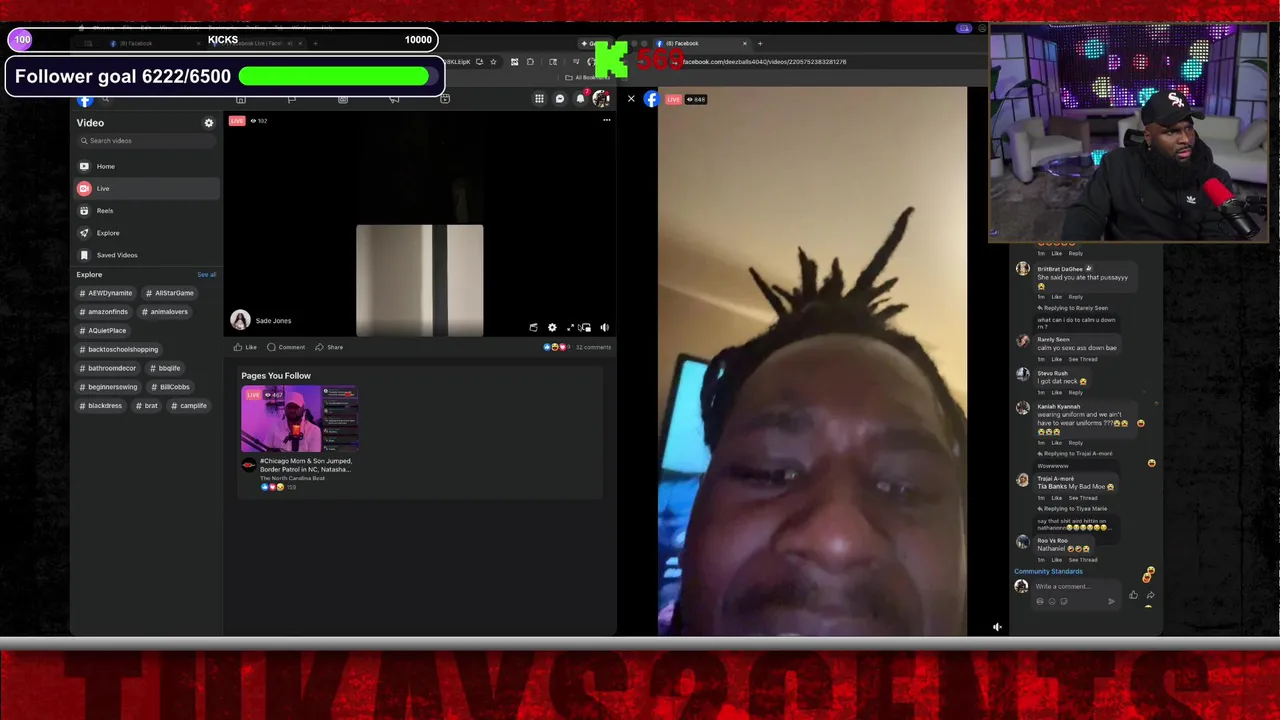Select the bathroomdecor hashtag
Screen dimensions: 1280x720
pyautogui.click(x=108, y=368)
